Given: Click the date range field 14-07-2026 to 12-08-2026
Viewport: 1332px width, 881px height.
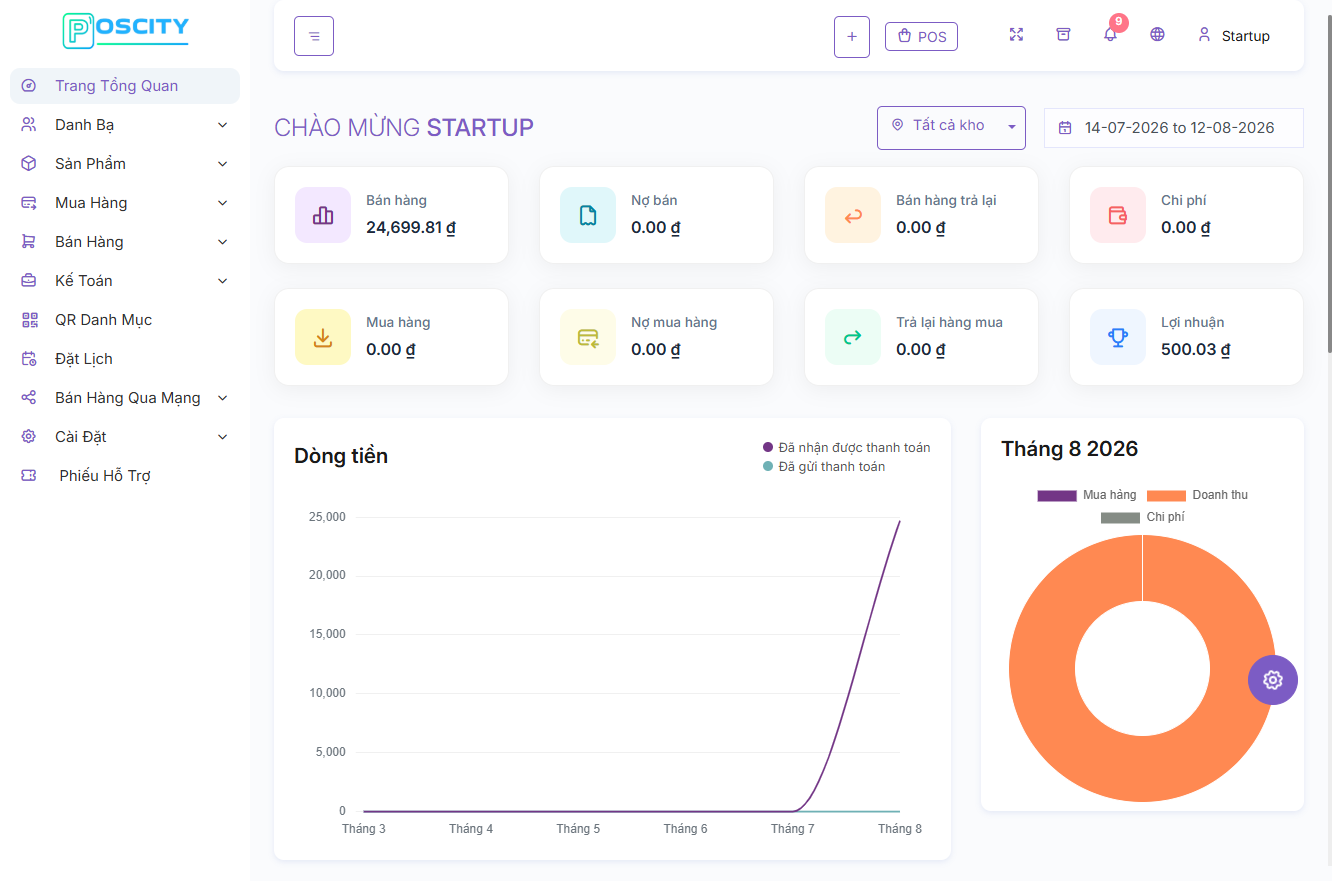Looking at the screenshot, I should (x=1174, y=128).
